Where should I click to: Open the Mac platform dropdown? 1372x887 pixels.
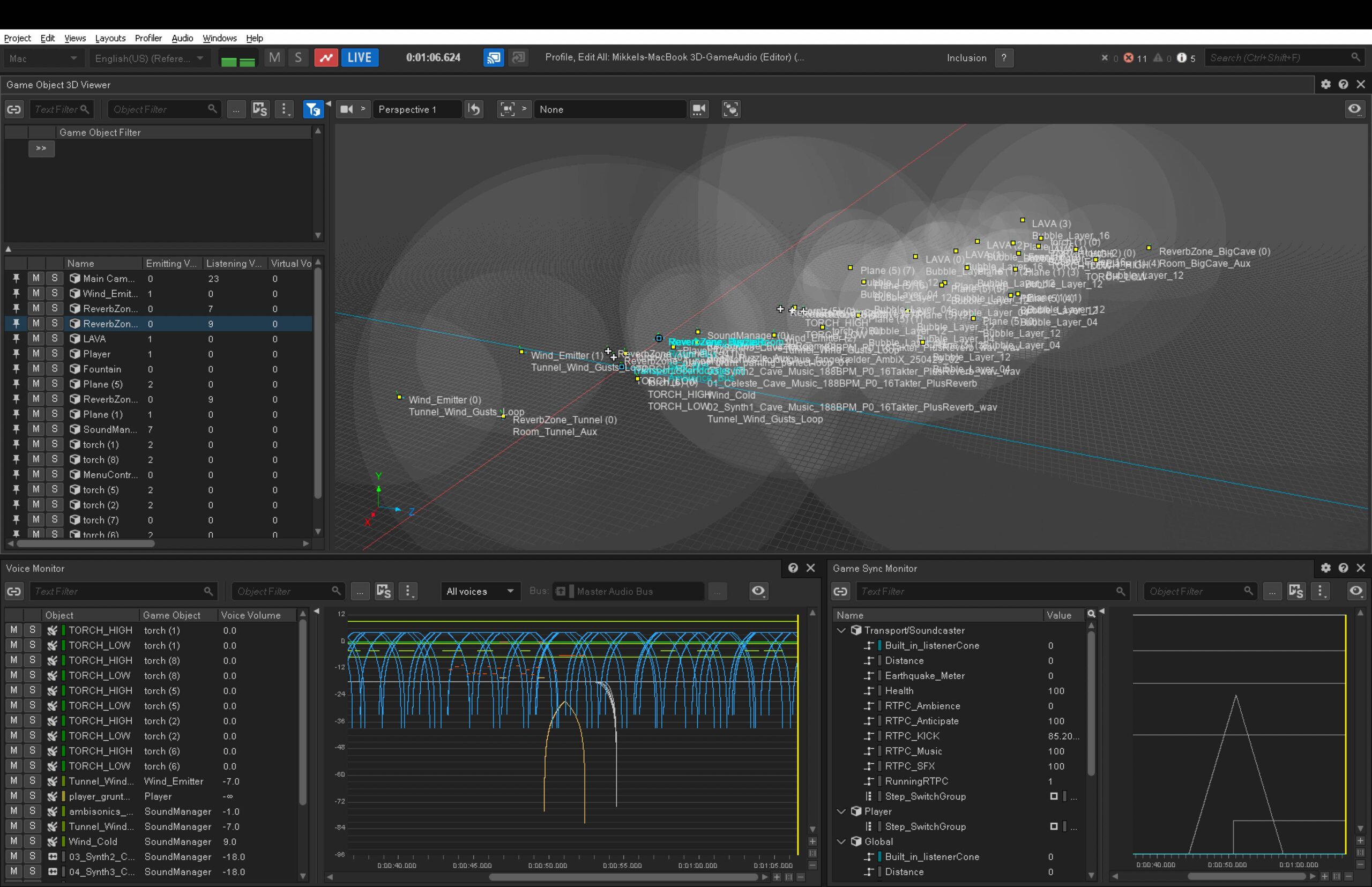(x=43, y=58)
